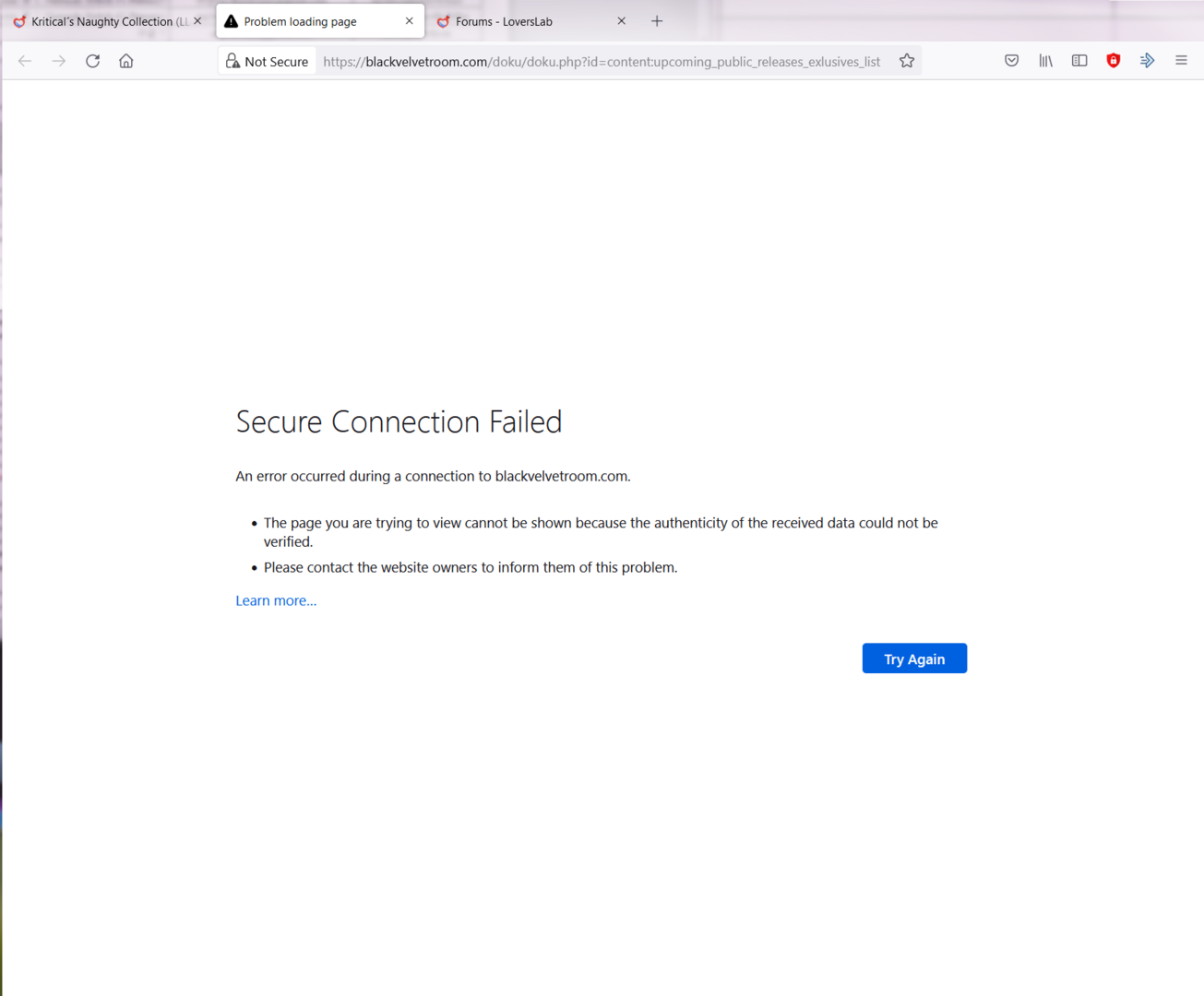Save page to Pocket
This screenshot has height=996, width=1204.
point(1012,61)
